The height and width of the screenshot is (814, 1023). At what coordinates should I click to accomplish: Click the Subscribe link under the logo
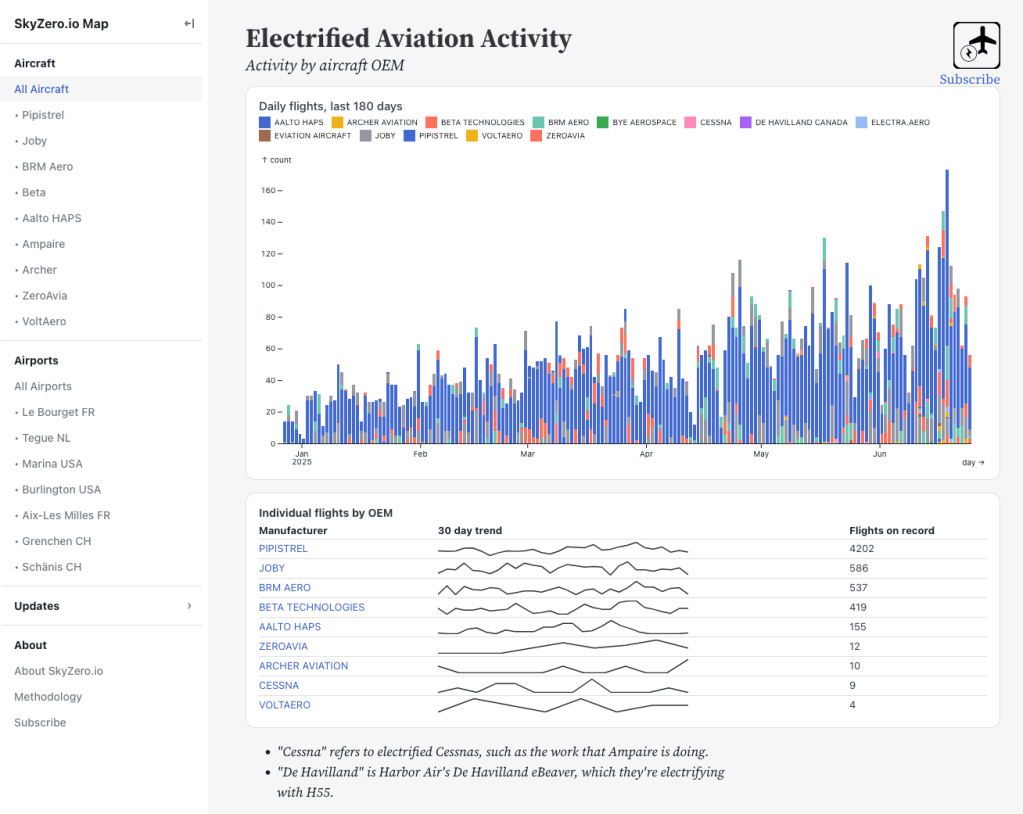(969, 79)
